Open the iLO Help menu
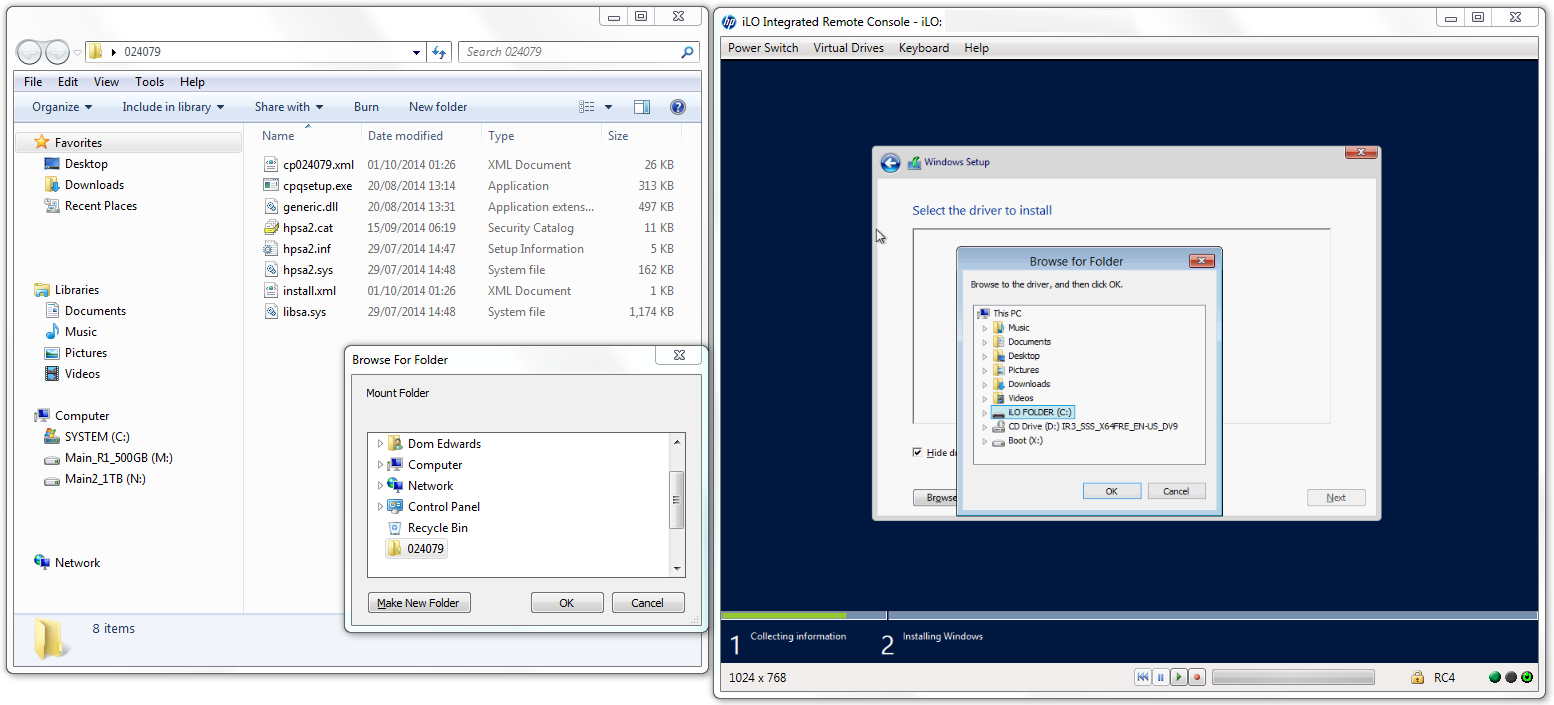The height and width of the screenshot is (705, 1554). 976,48
